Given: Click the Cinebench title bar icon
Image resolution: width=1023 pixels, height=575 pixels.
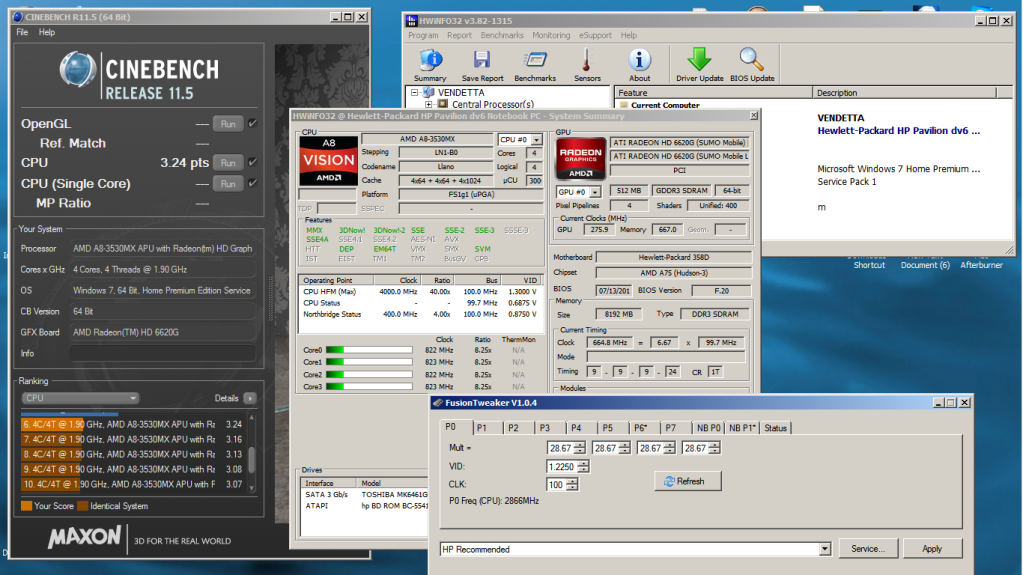Looking at the screenshot, I should coord(18,17).
